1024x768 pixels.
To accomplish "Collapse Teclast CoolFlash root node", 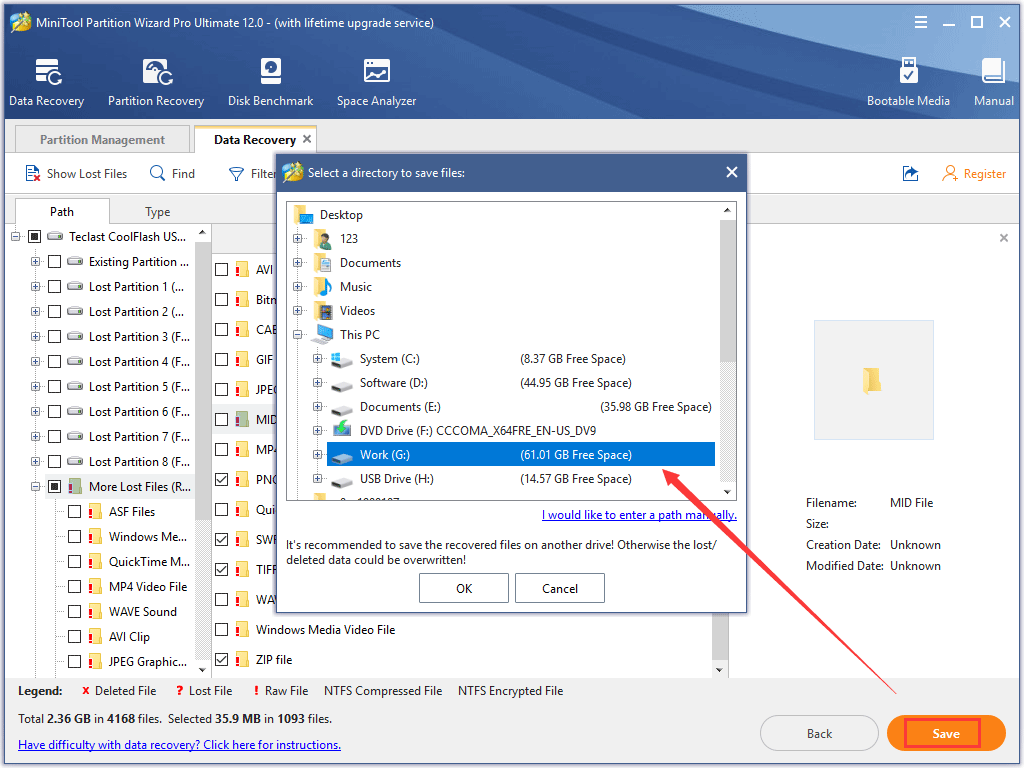I will (16, 236).
